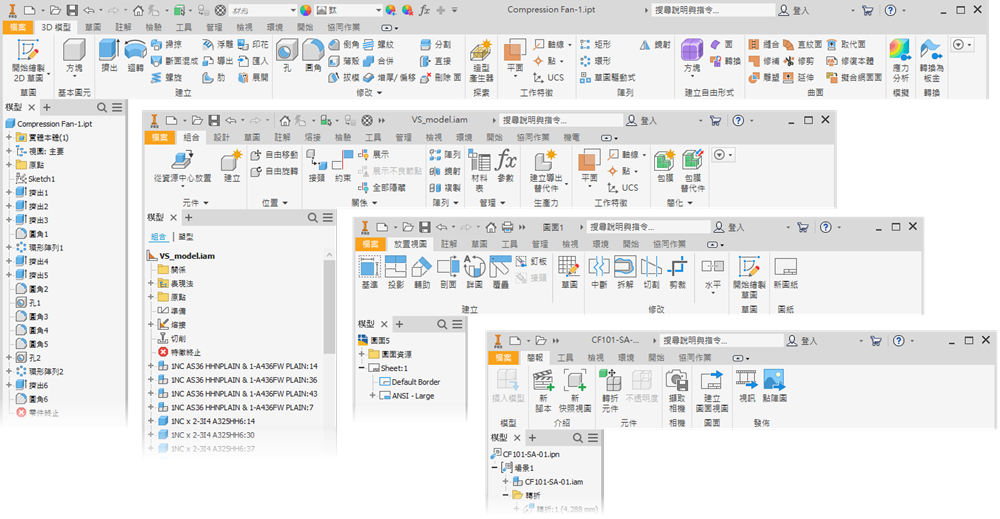
Task: Expand CF101-SA-01.iam node in presentation tree
Action: point(506,482)
